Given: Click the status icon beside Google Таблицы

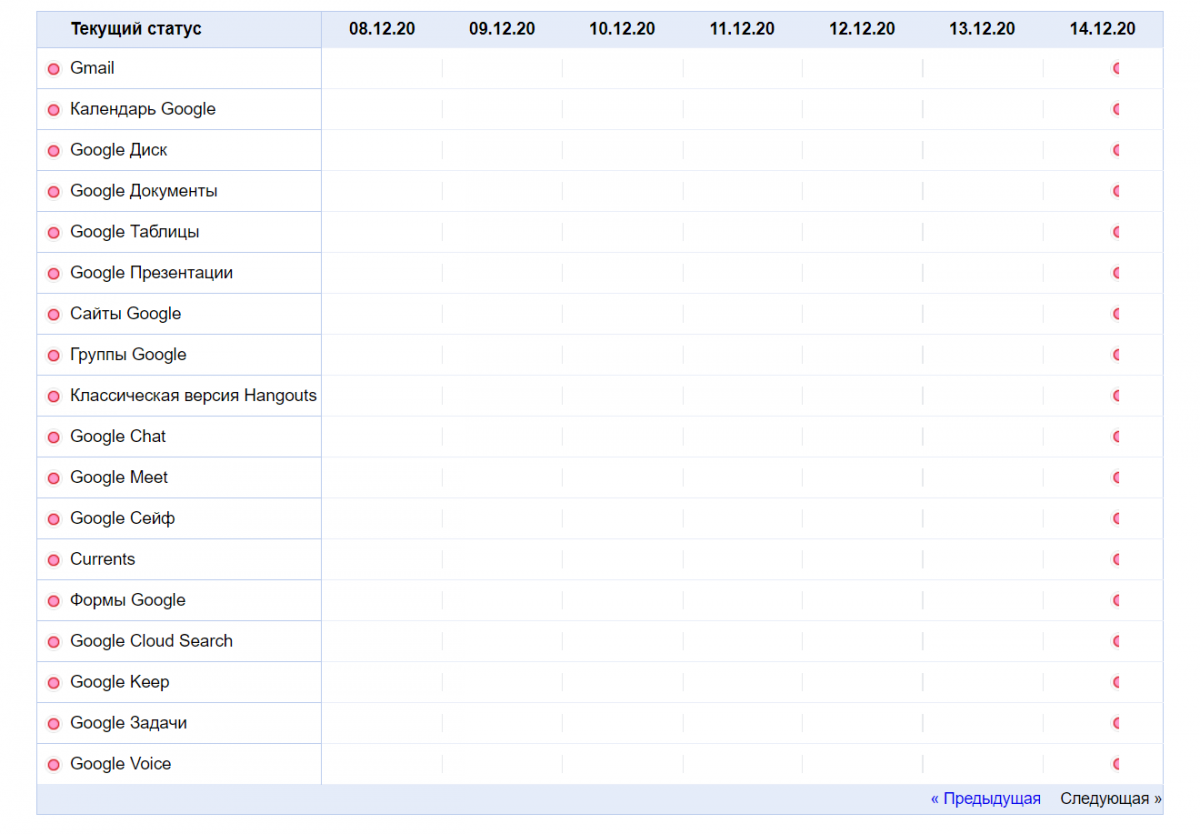Looking at the screenshot, I should (54, 233).
